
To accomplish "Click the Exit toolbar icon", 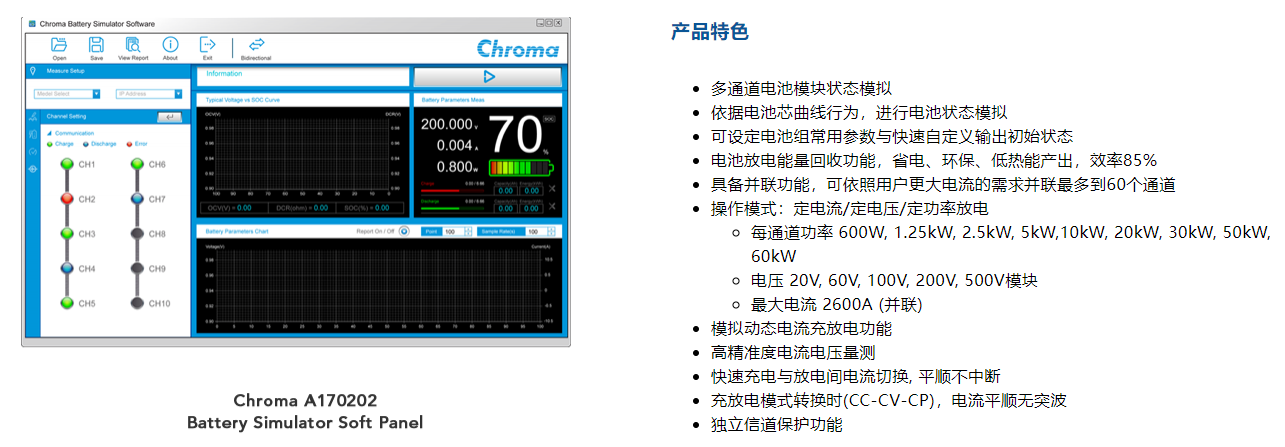I will coord(207,44).
